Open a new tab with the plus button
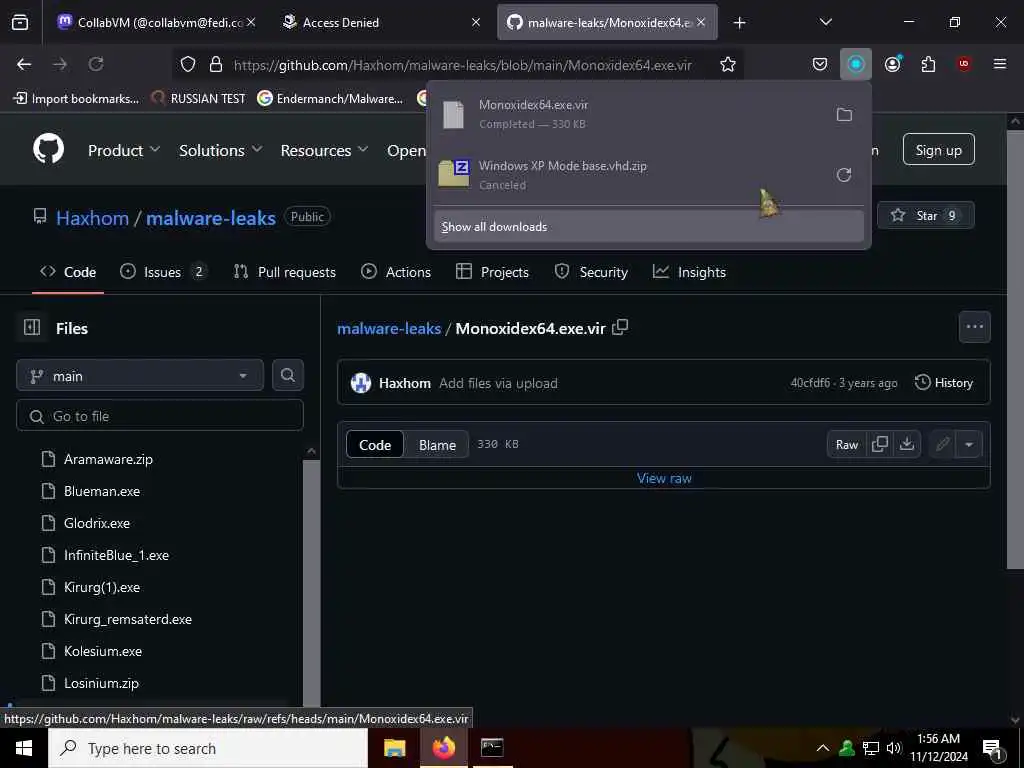Viewport: 1024px width, 768px height. click(x=739, y=23)
